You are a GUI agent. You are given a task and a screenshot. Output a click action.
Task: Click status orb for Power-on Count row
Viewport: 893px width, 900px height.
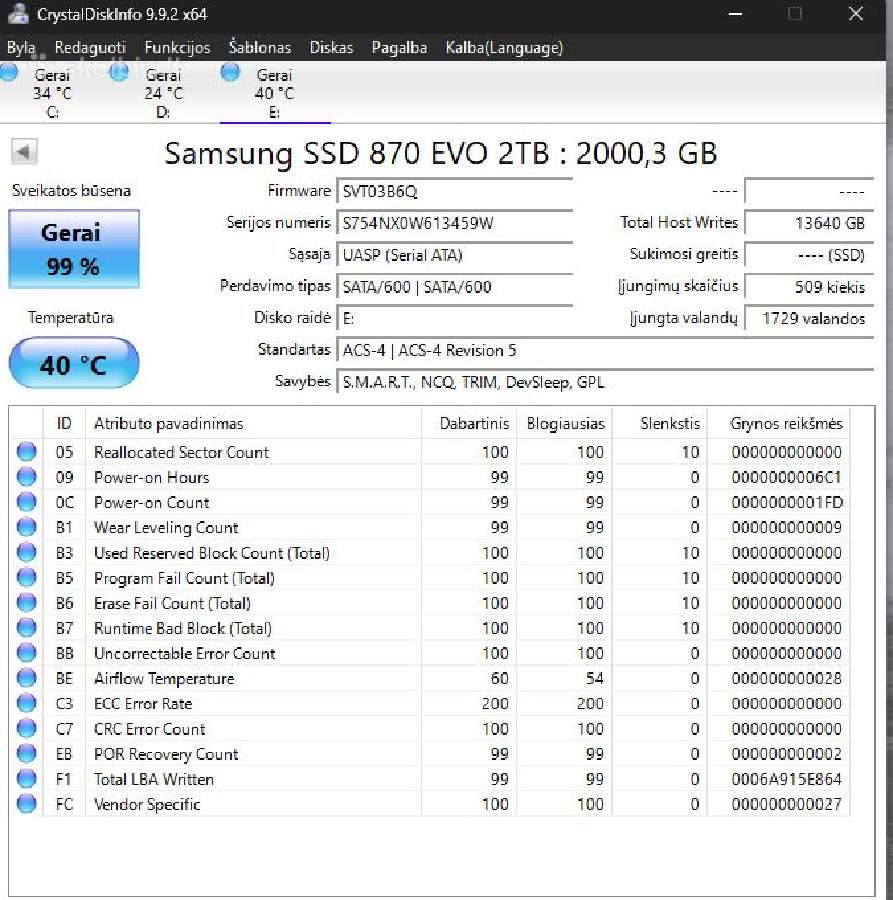coord(26,502)
